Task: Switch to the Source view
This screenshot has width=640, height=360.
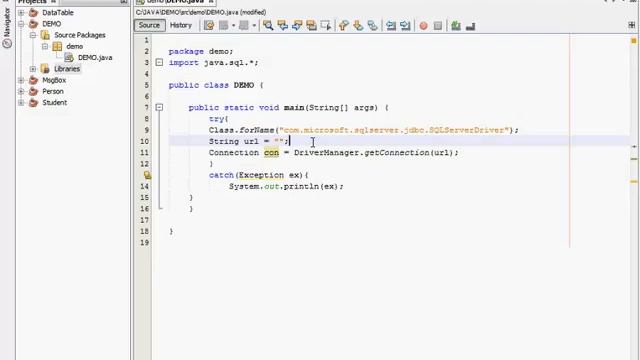Action: tap(149, 25)
